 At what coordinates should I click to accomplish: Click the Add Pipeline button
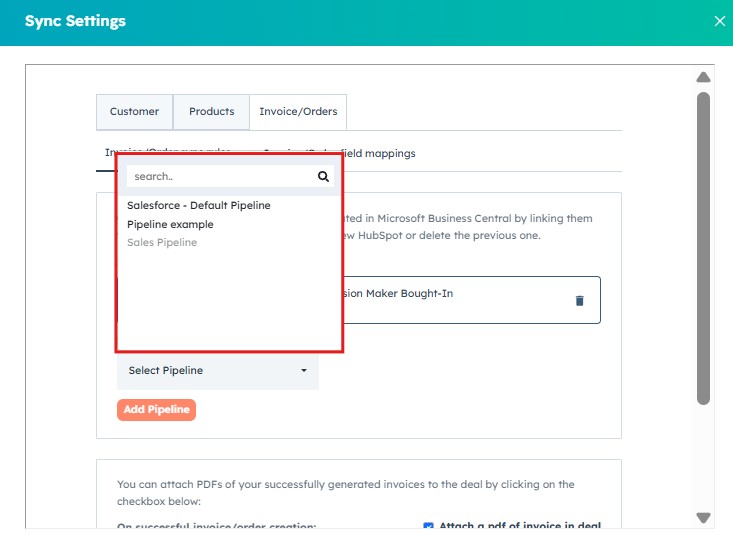156,410
